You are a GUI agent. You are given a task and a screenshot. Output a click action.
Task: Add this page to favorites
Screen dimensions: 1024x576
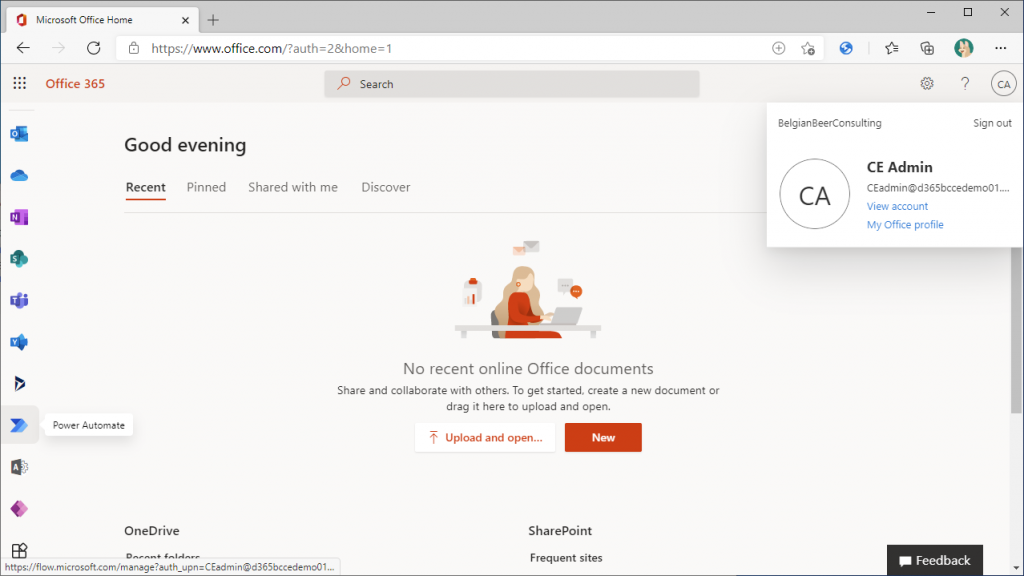click(x=808, y=48)
